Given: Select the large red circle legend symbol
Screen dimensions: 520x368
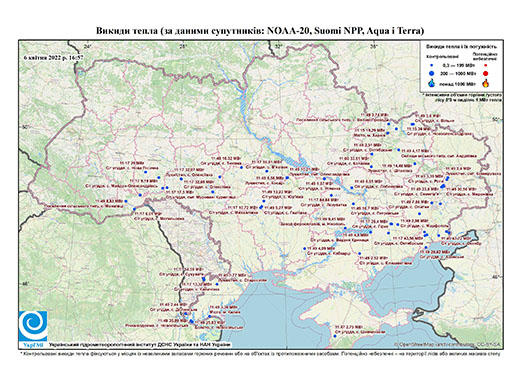Looking at the screenshot, I should pyautogui.click(x=486, y=73).
